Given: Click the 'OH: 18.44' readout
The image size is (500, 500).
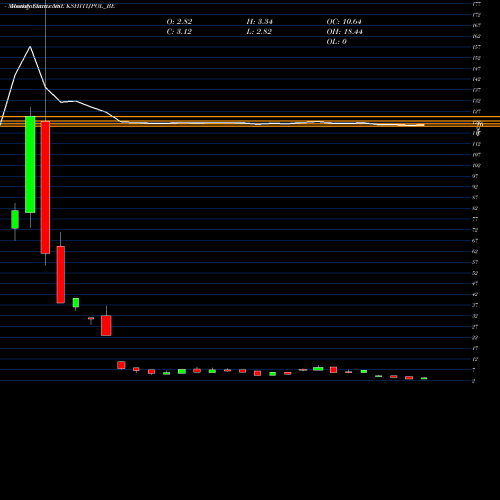Looking at the screenshot, I should (344, 31).
